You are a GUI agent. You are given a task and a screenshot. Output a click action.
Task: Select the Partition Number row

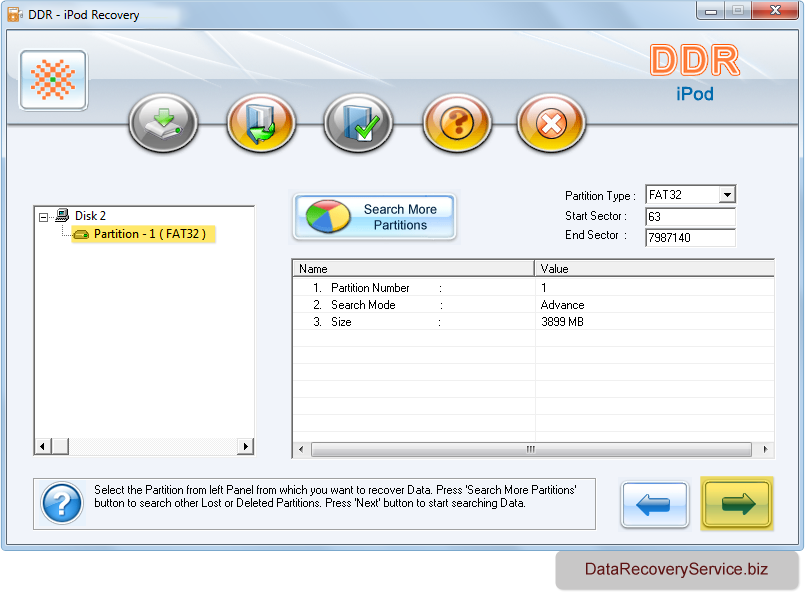point(533,288)
